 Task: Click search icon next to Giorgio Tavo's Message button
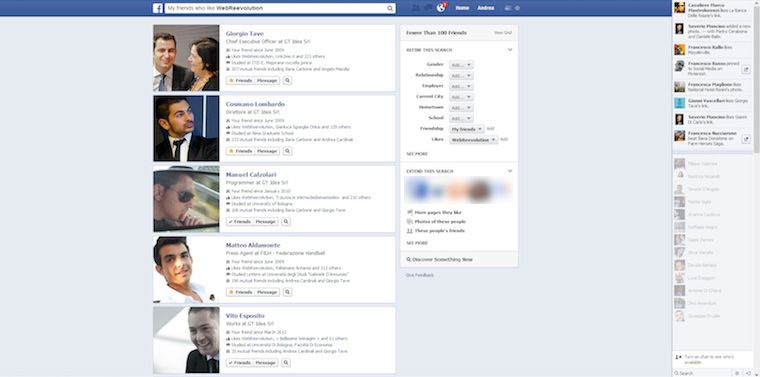(287, 80)
